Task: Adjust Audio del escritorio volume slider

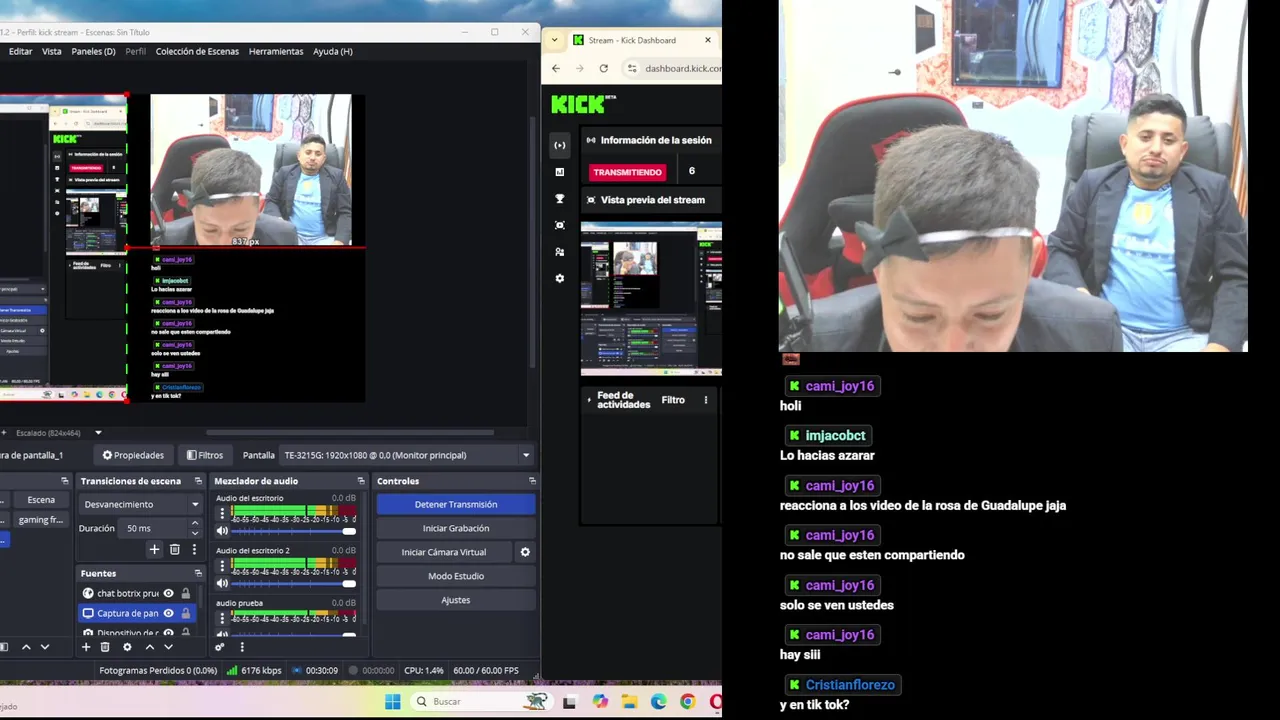Action: click(x=294, y=531)
